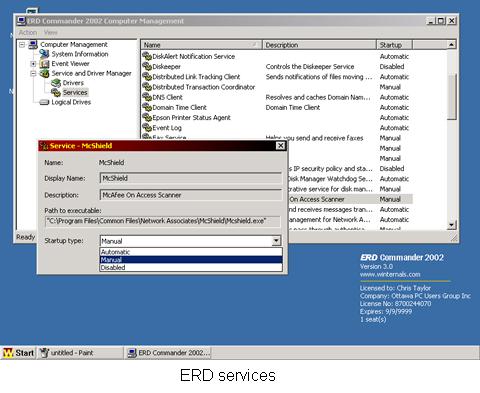This screenshot has height=393, width=480.
Task: Click the untitled - Paint taskbar icon
Action: (44, 353)
